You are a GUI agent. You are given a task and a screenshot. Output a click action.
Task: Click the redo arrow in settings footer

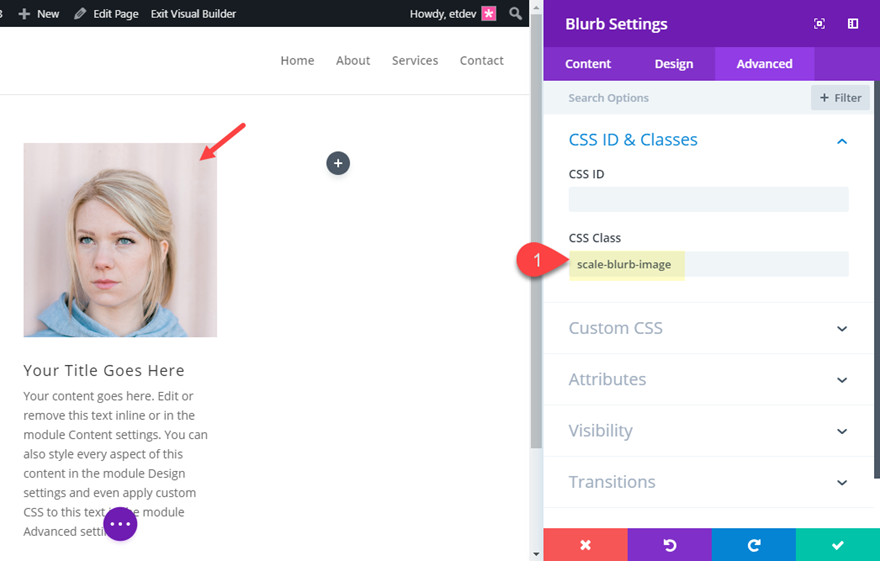tap(754, 545)
